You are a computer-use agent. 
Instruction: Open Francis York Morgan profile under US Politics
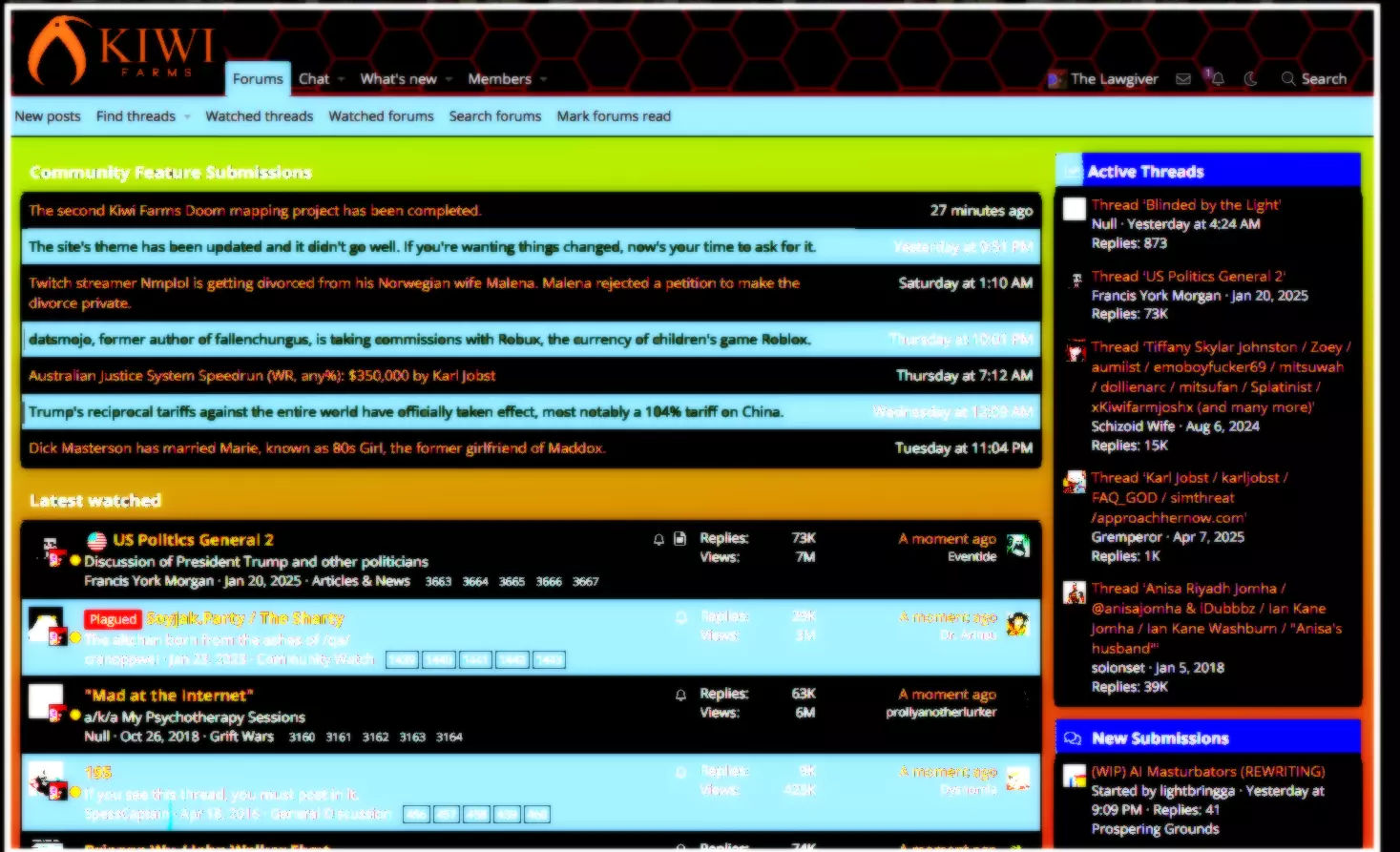pos(149,581)
